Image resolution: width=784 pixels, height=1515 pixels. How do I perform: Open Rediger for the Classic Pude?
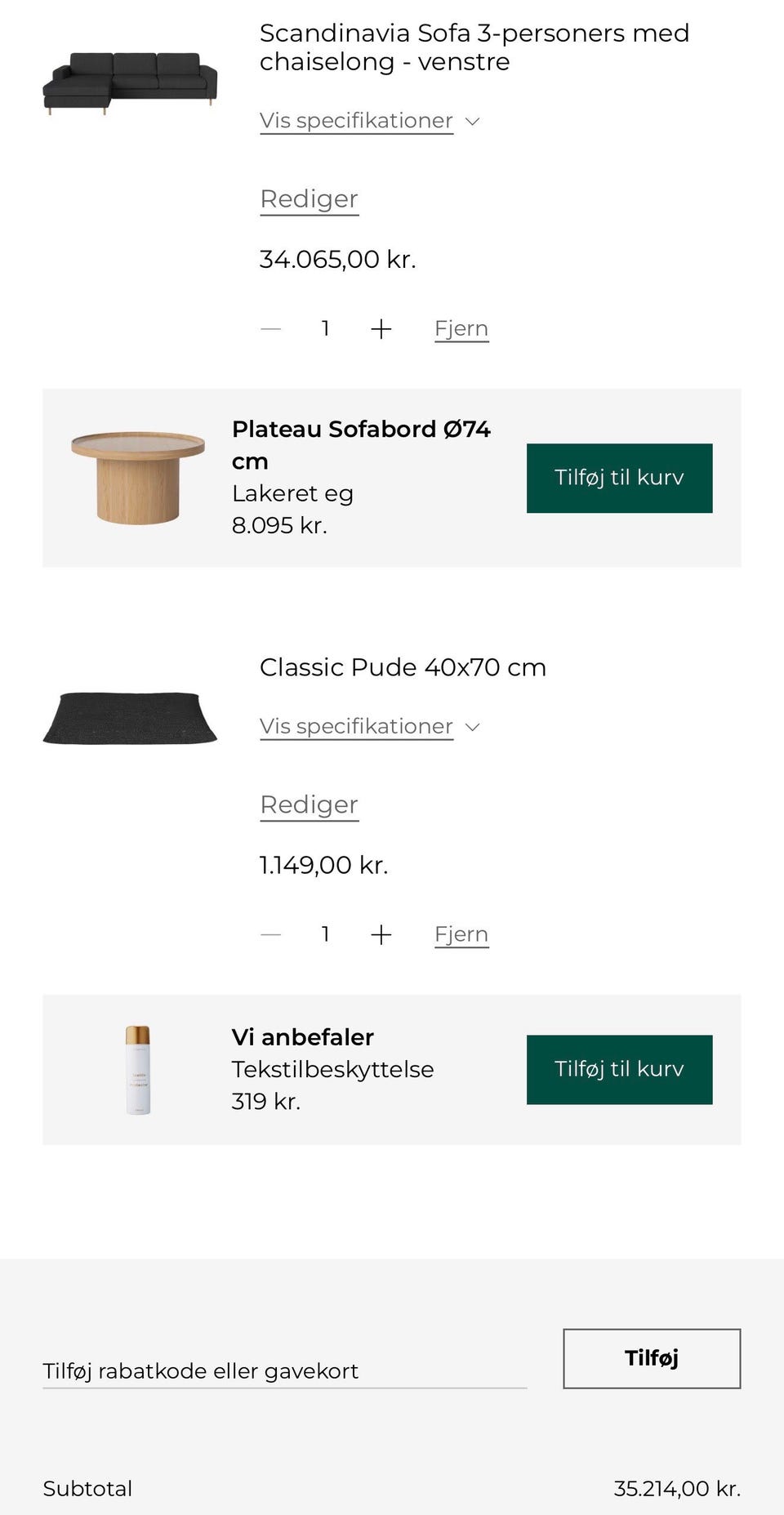point(308,804)
